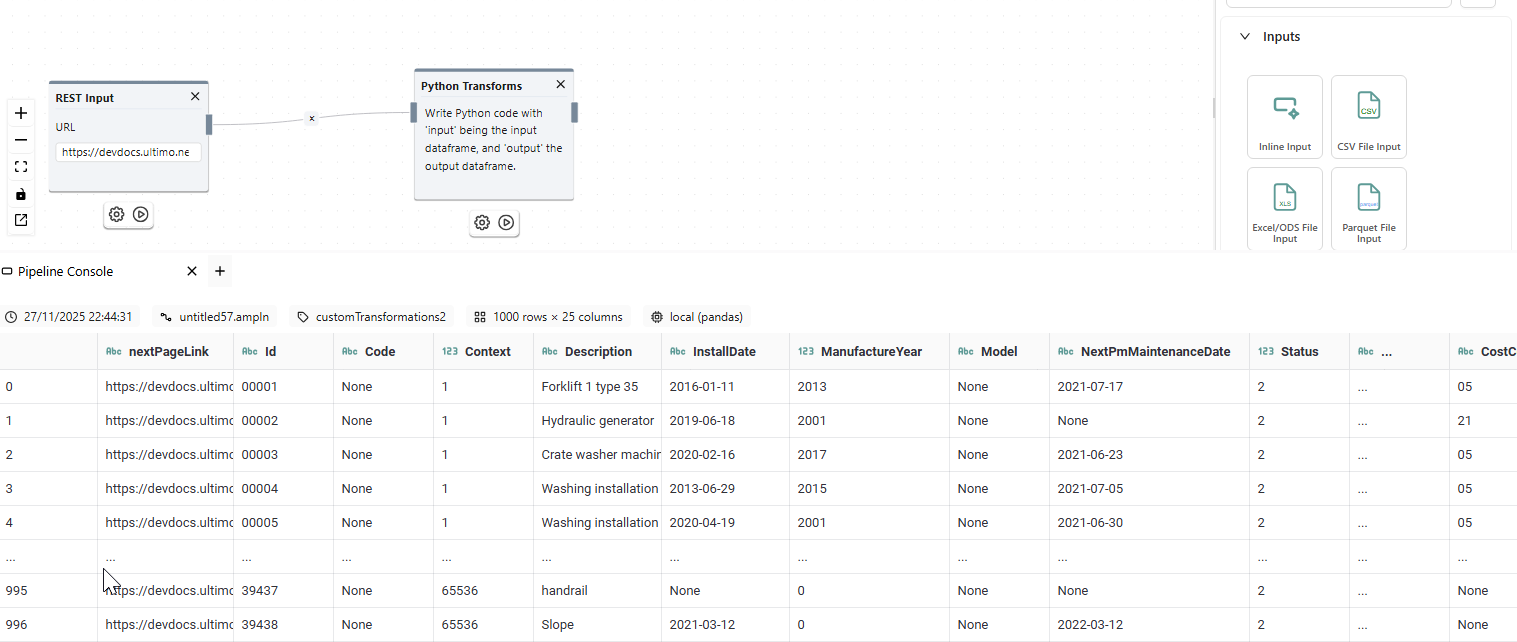
Task: Collapse the Inputs section
Action: [x=1245, y=37]
